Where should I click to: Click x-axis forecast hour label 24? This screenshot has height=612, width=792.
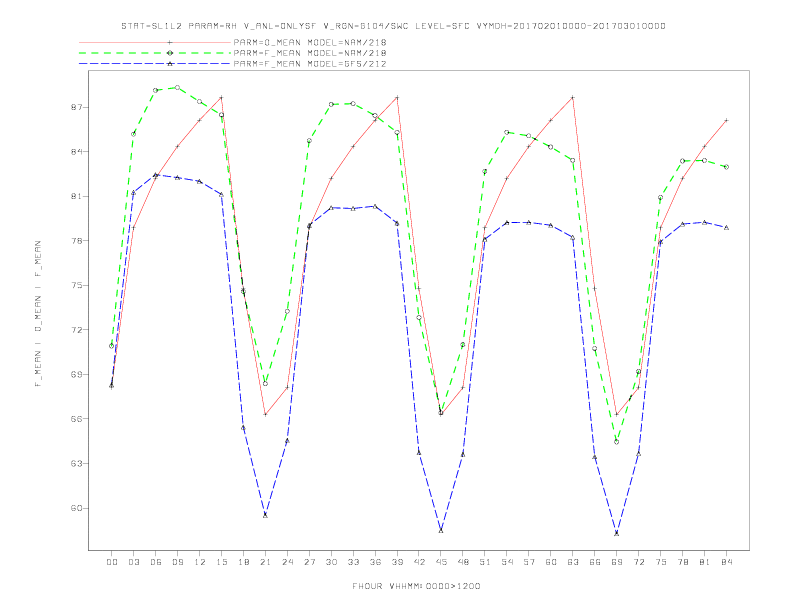tap(287, 562)
